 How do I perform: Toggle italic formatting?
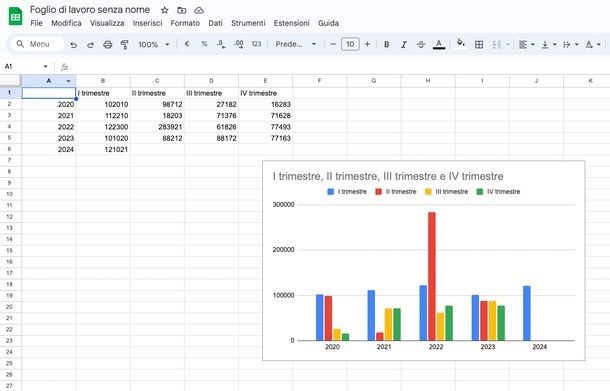coord(404,45)
